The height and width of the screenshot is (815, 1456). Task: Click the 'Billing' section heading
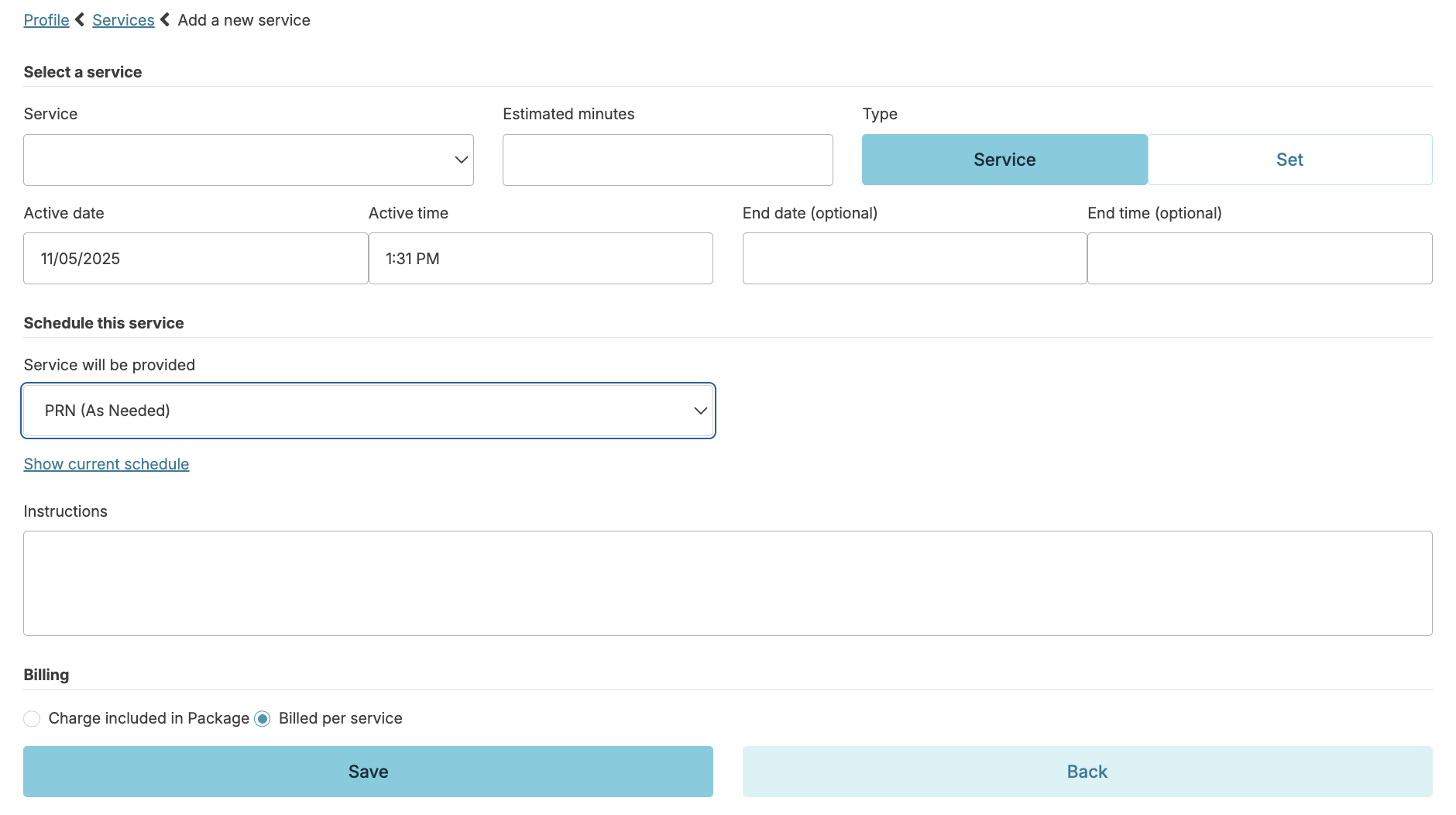point(46,675)
